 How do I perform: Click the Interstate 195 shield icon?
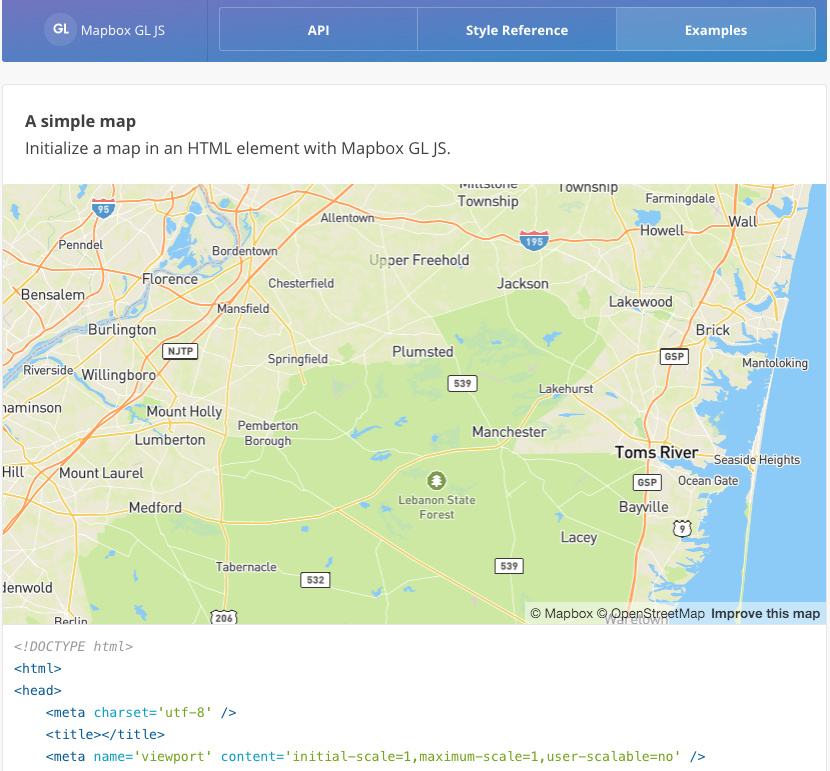tap(534, 241)
